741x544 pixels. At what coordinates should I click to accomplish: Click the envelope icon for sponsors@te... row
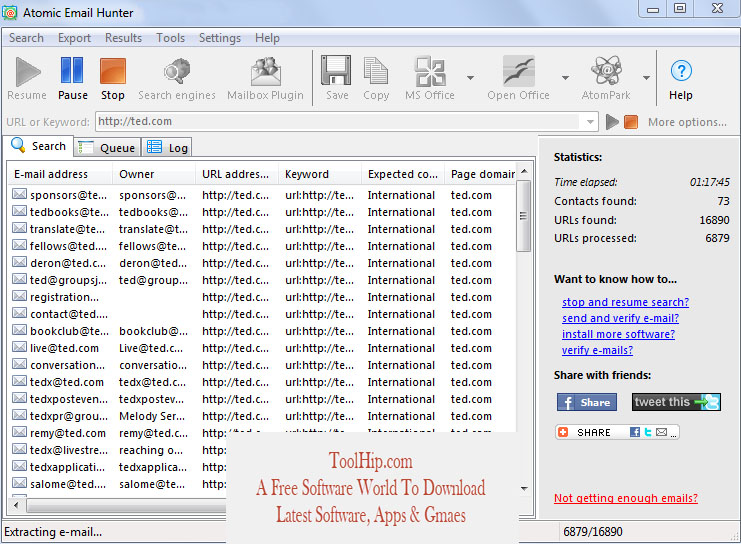[19, 194]
